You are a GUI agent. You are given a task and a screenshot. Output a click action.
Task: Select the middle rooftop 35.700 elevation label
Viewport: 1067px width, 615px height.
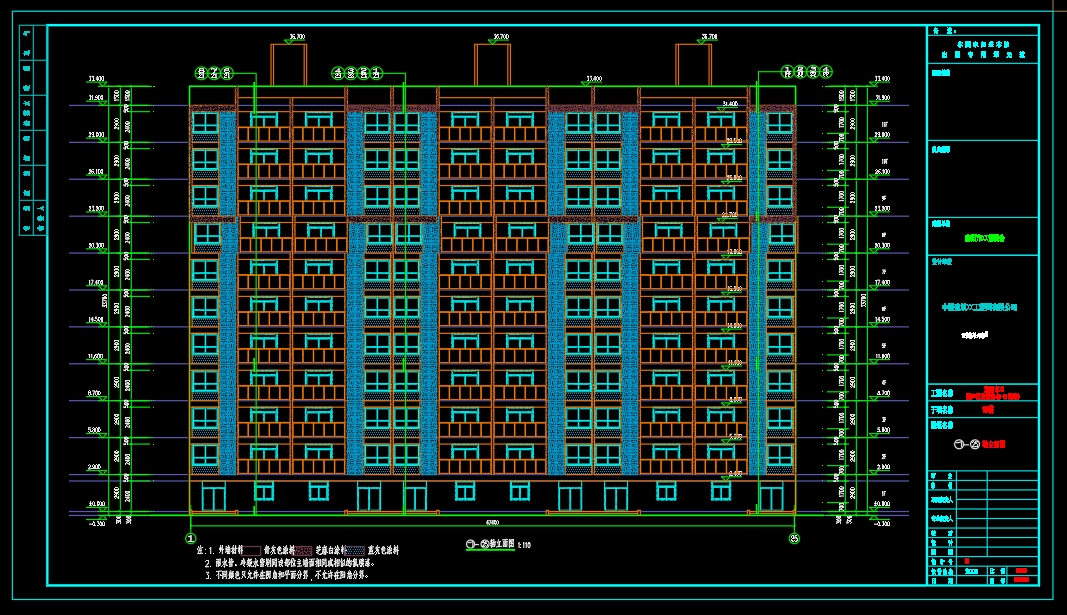tap(500, 37)
